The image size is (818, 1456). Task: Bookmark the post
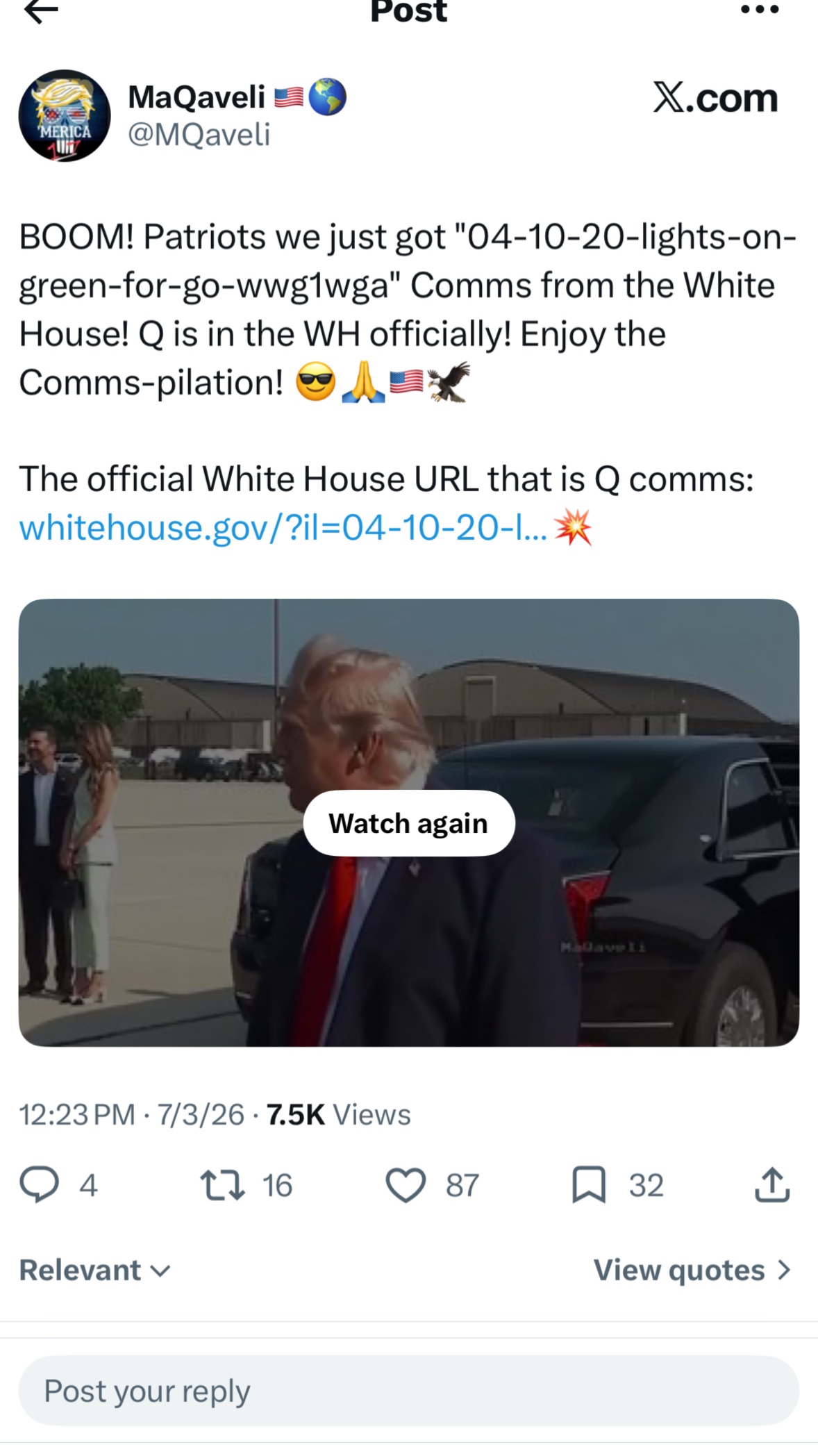[589, 1185]
